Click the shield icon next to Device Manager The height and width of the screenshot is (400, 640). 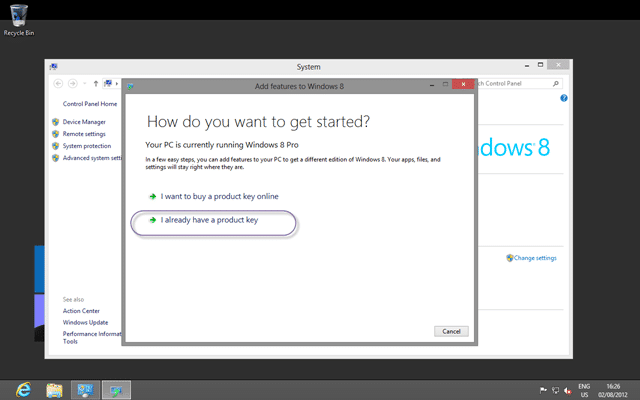[56, 122]
